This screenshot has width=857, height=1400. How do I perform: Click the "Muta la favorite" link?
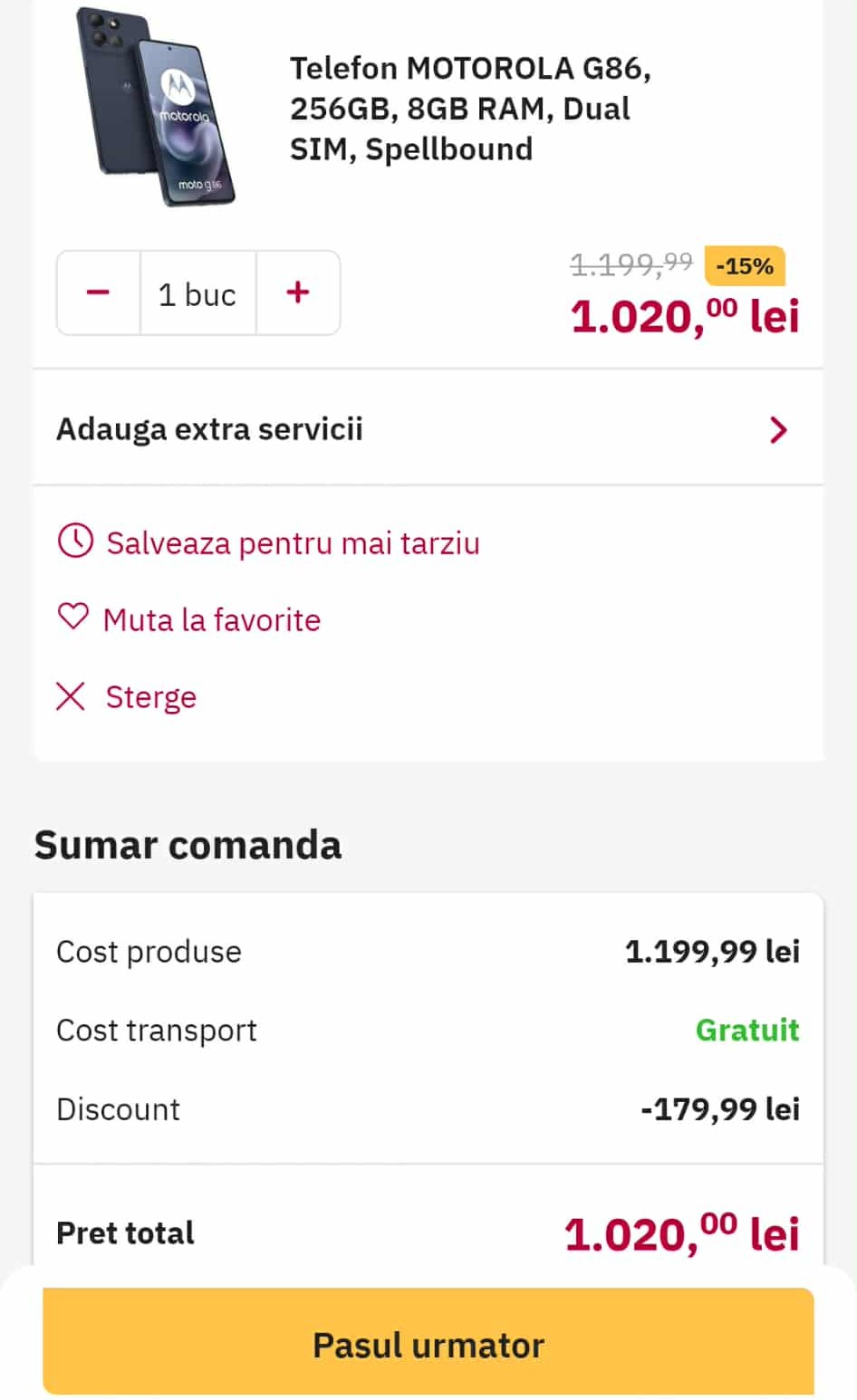click(212, 620)
